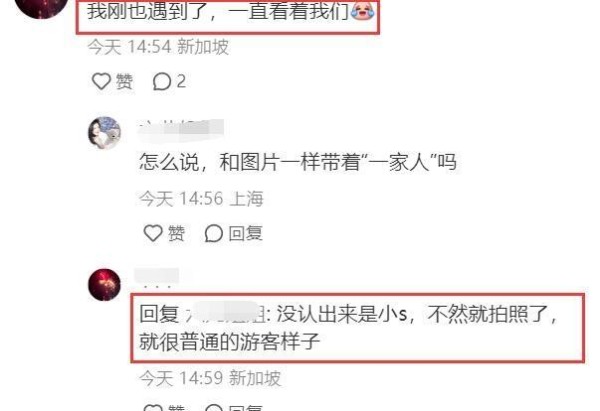
Task: Select reply text 没认出来是小s，不然就拍照了
Action: (416, 314)
